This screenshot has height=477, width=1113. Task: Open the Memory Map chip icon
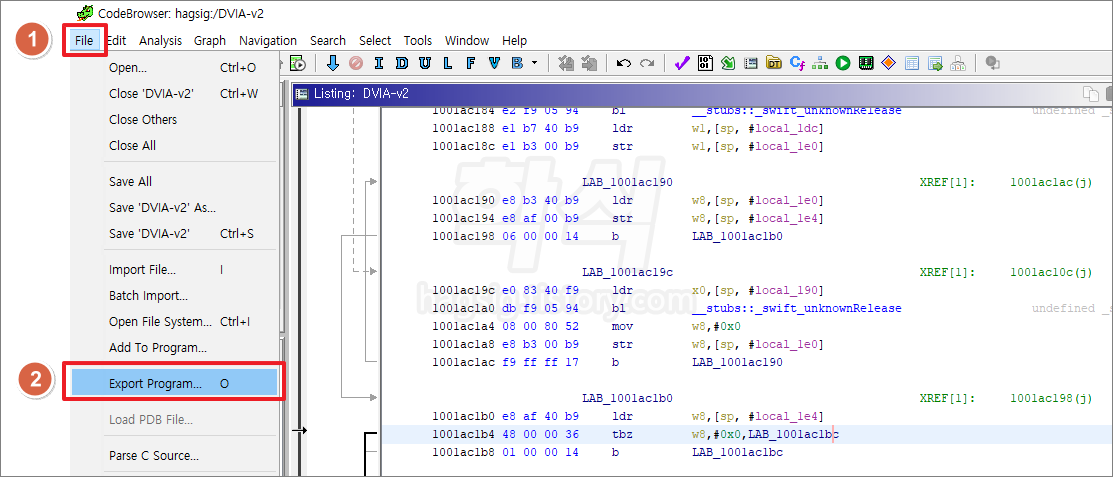tap(865, 63)
